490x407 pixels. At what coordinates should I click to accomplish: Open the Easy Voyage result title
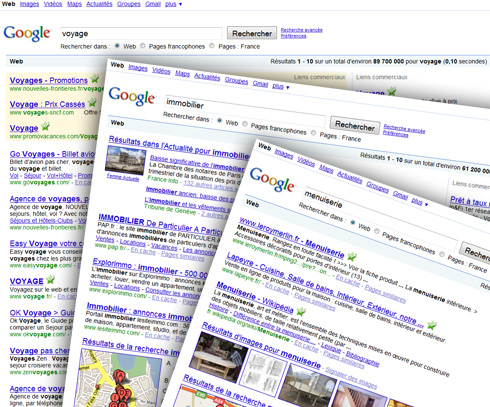46,243
